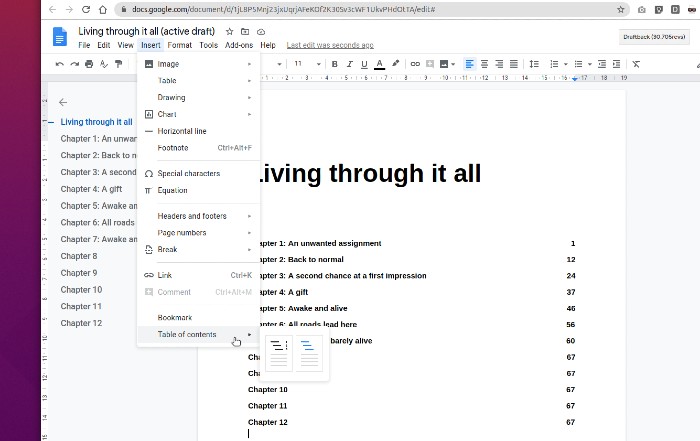Select Left align
Viewport: 700px width, 441px height.
(x=470, y=64)
